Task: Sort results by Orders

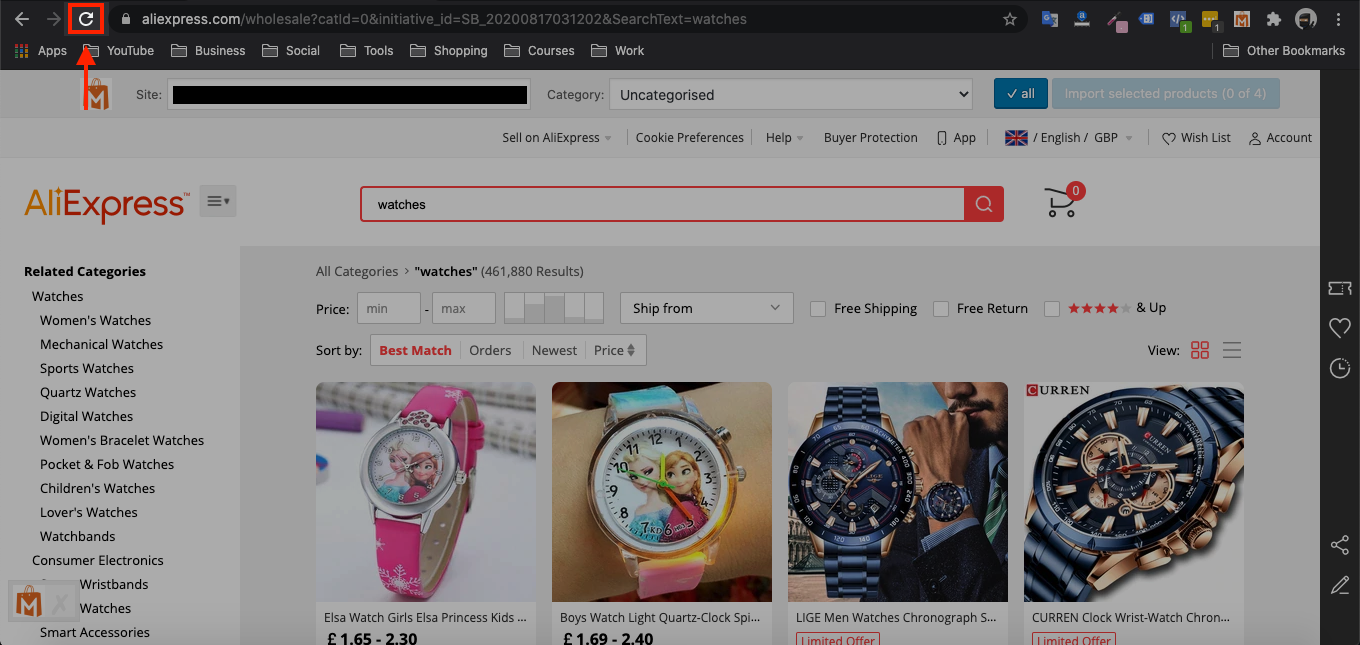Action: (490, 350)
